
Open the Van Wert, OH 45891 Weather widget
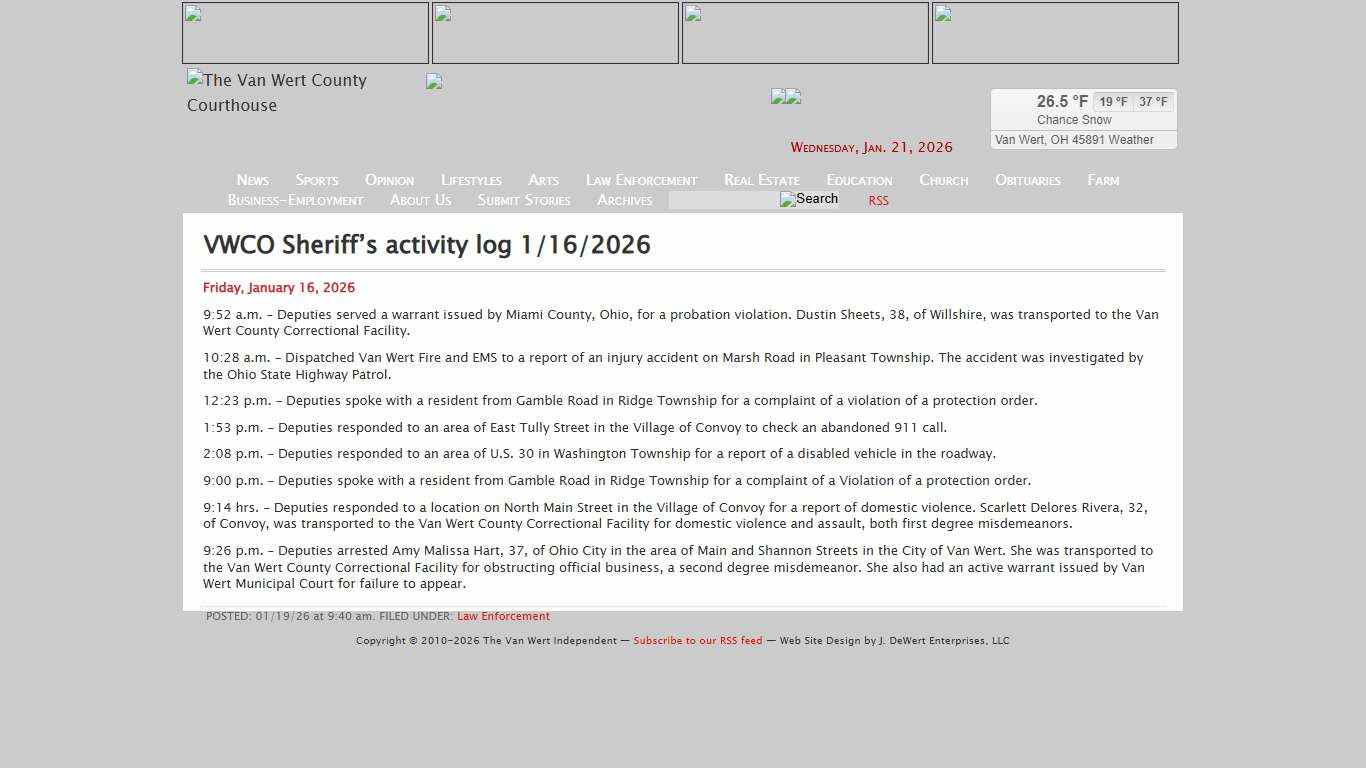[x=1083, y=139]
